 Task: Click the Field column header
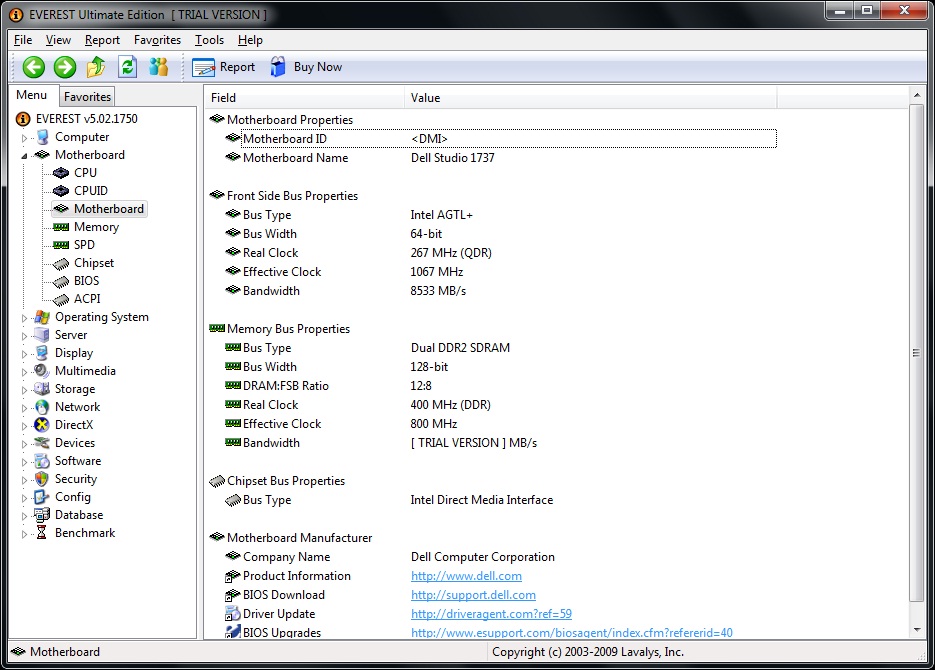click(305, 98)
